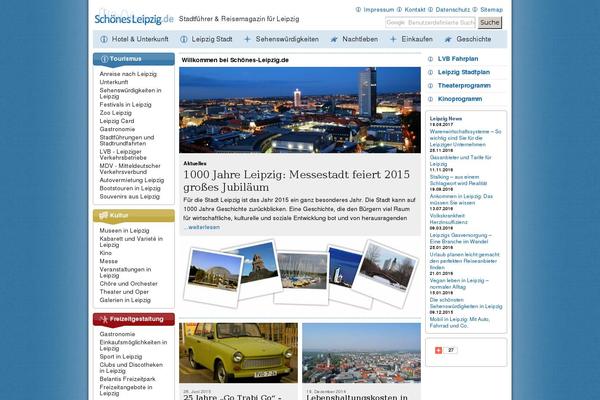Open Theaterprogramm link

[x=464, y=86]
